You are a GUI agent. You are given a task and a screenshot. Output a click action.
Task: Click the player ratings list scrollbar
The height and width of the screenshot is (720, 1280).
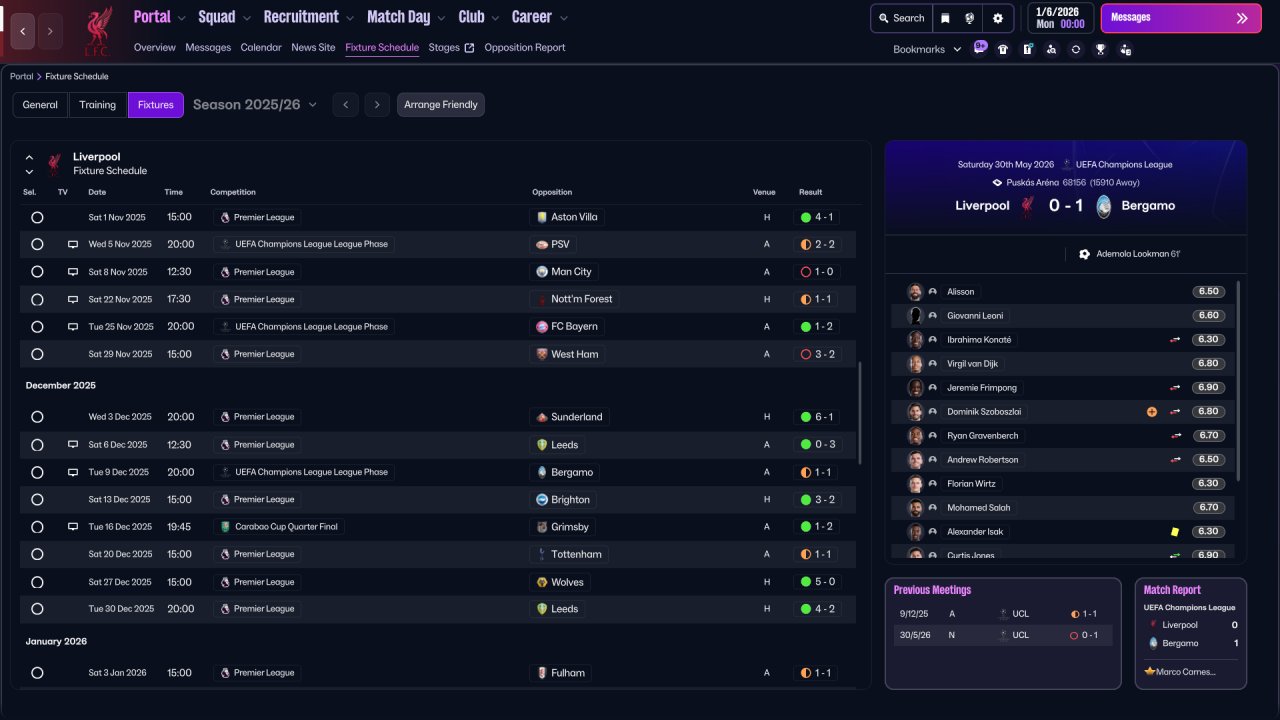click(1238, 380)
